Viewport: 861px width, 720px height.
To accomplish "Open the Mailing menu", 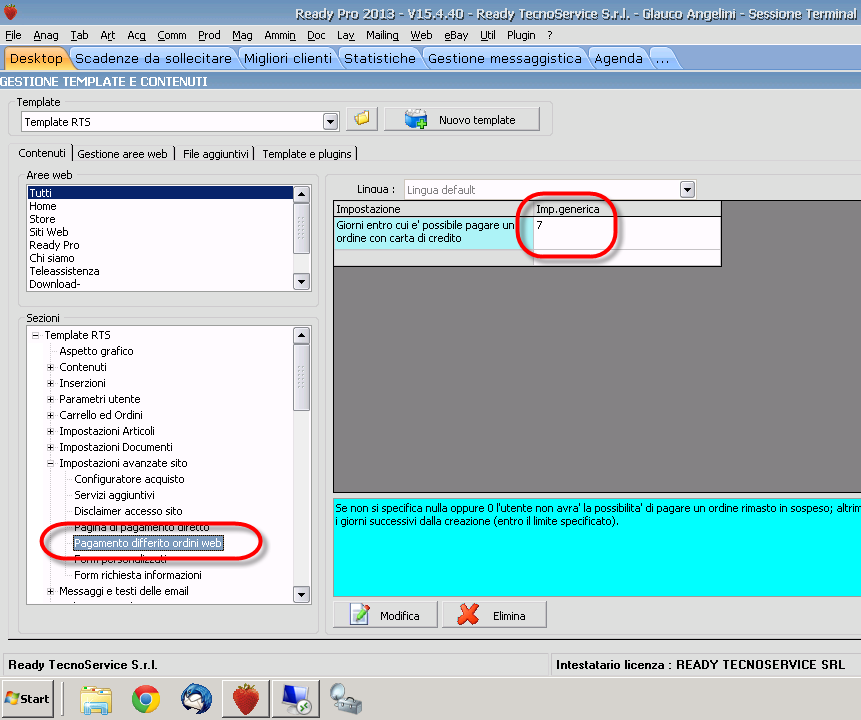I will click(x=382, y=35).
